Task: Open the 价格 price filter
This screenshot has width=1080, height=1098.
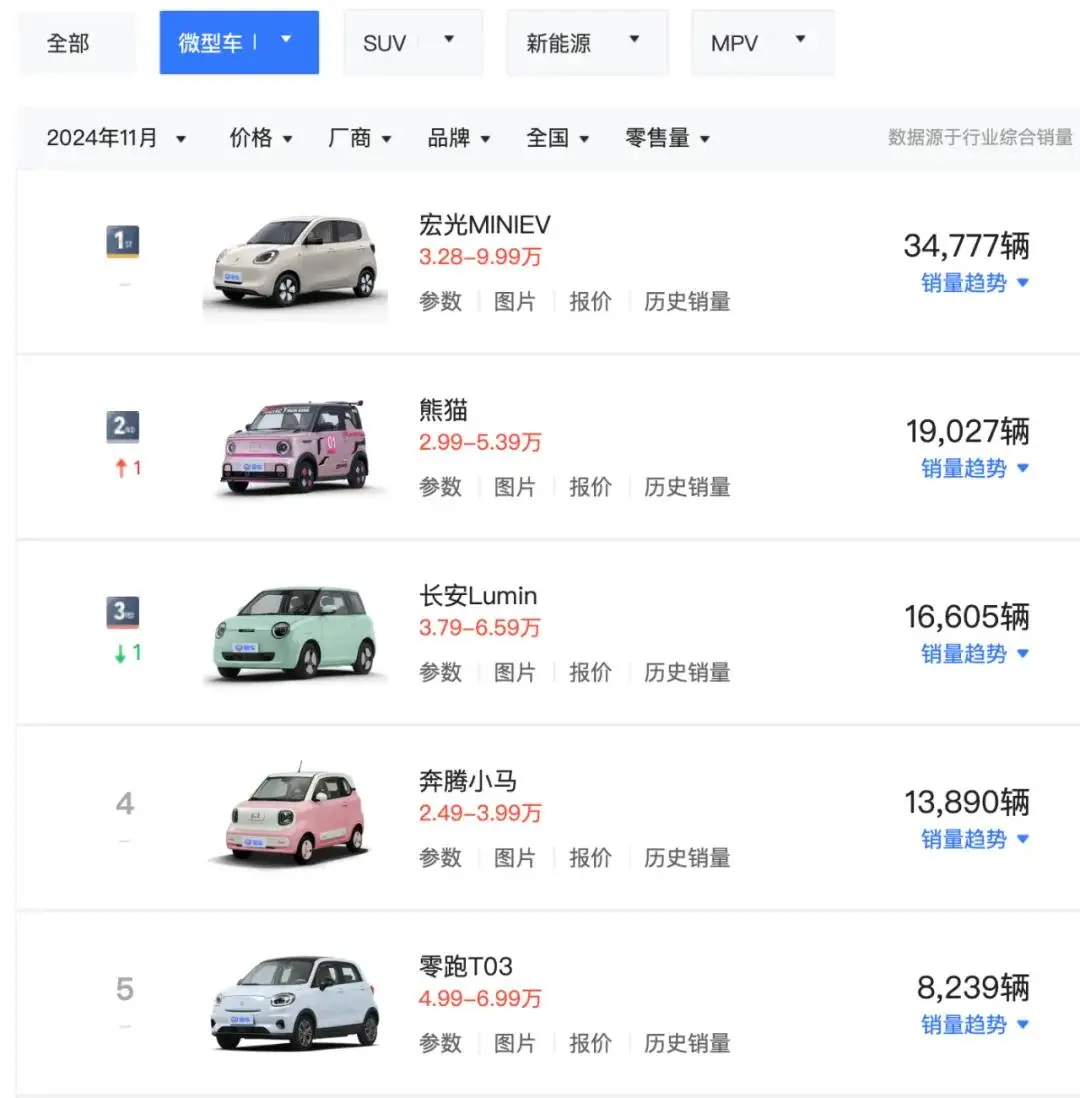Action: click(261, 138)
